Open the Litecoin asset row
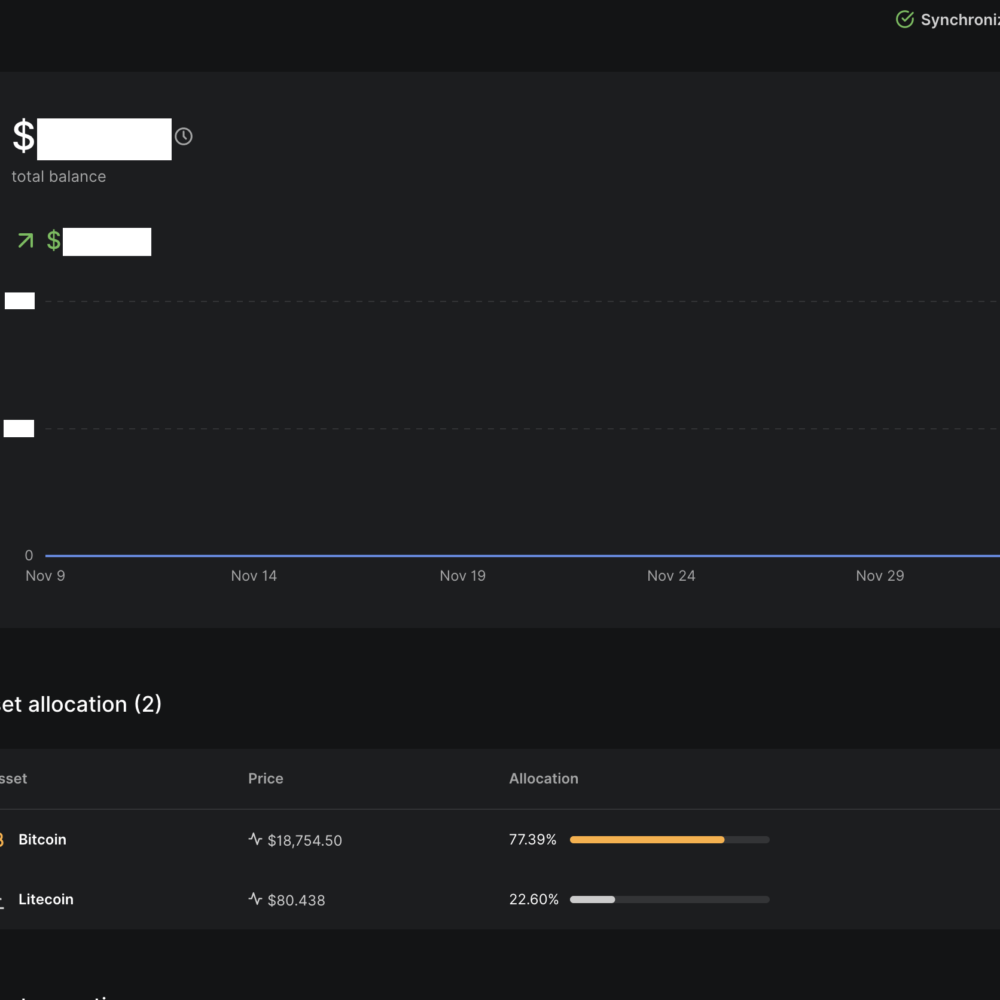This screenshot has height=1000, width=1000. pos(46,900)
